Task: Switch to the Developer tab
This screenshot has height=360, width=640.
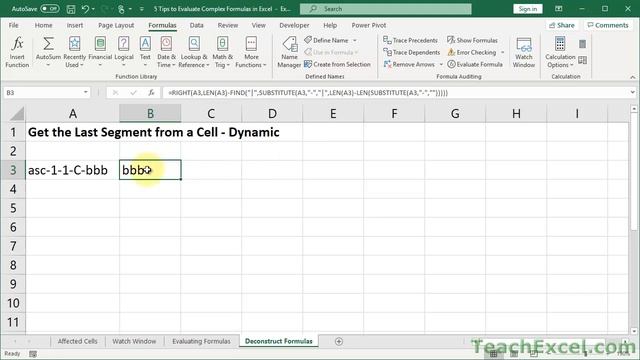Action: point(294,25)
